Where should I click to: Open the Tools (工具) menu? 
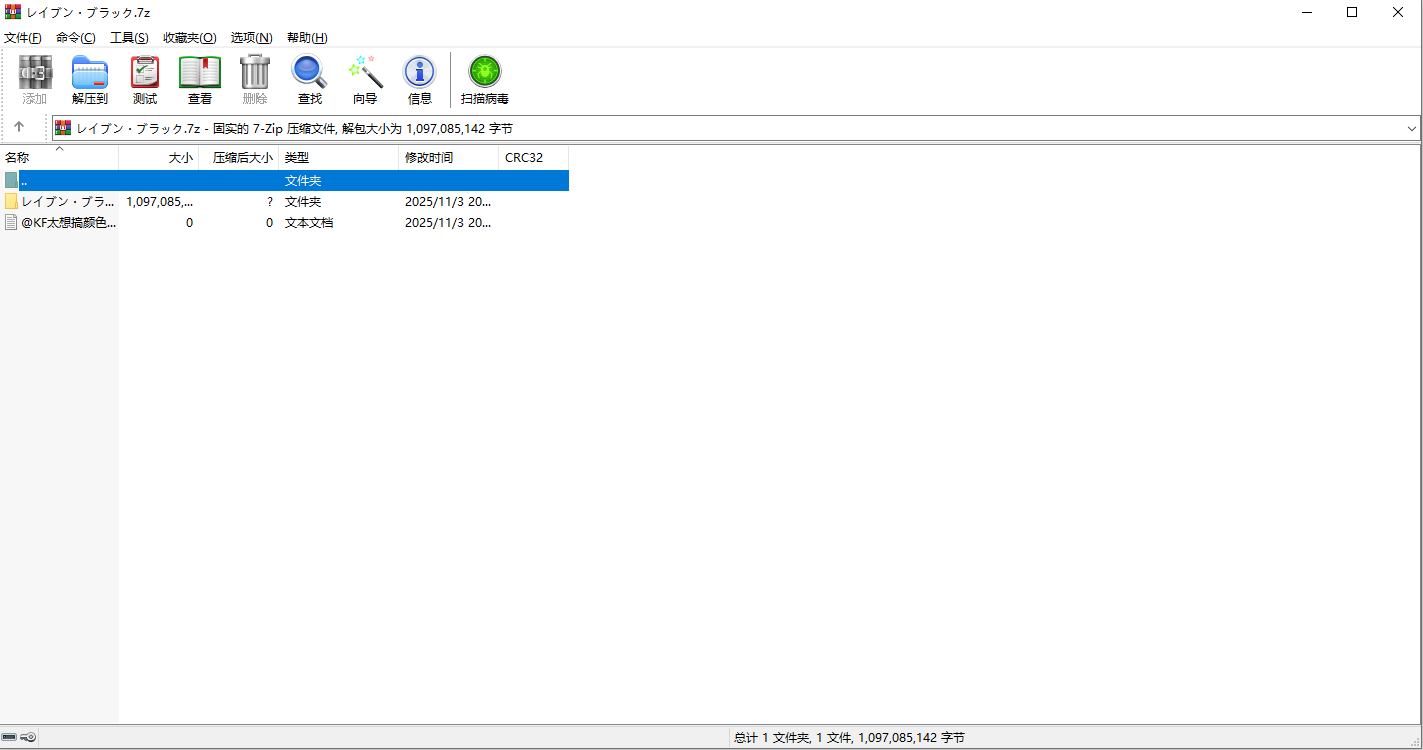pos(129,38)
